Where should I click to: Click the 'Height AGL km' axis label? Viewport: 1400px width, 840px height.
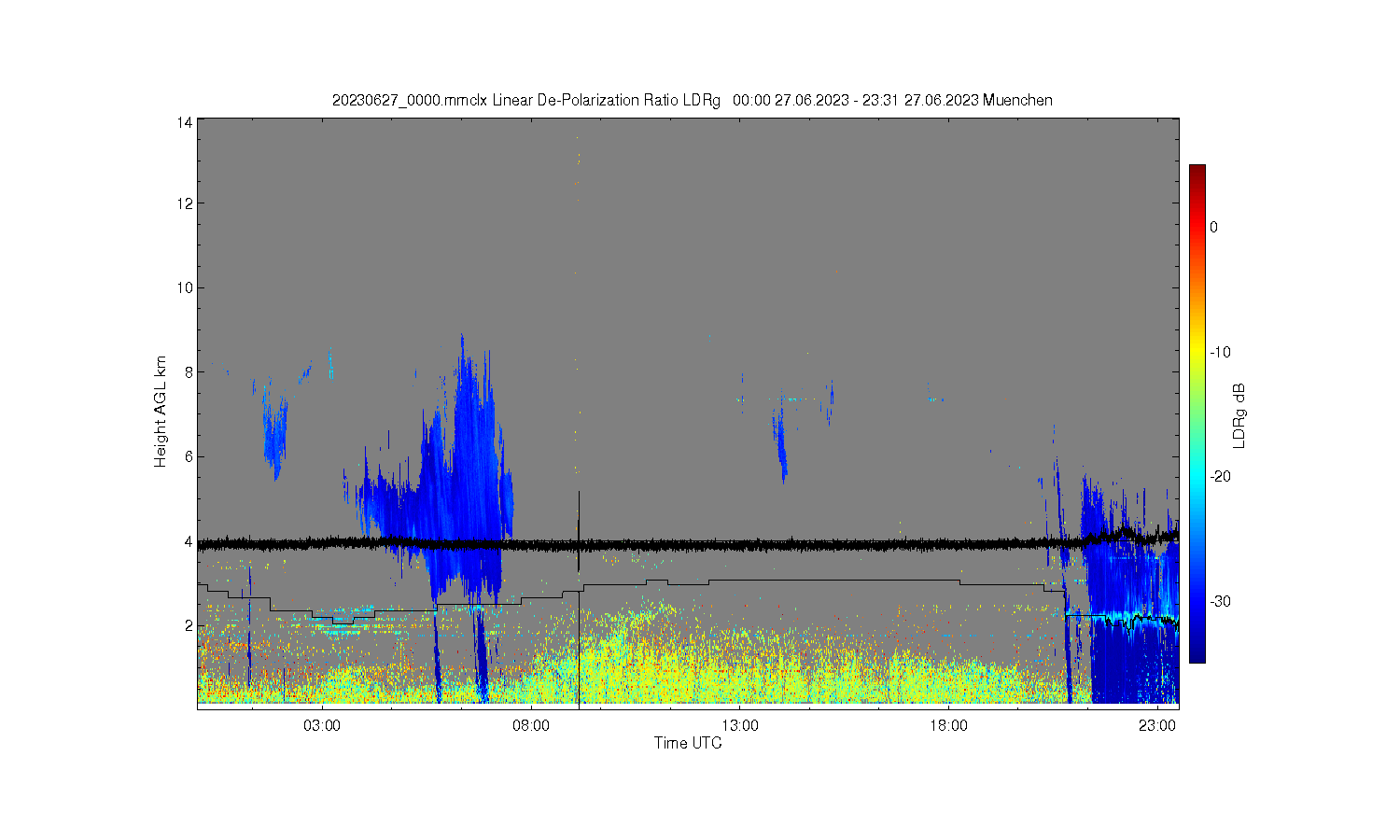click(x=161, y=412)
